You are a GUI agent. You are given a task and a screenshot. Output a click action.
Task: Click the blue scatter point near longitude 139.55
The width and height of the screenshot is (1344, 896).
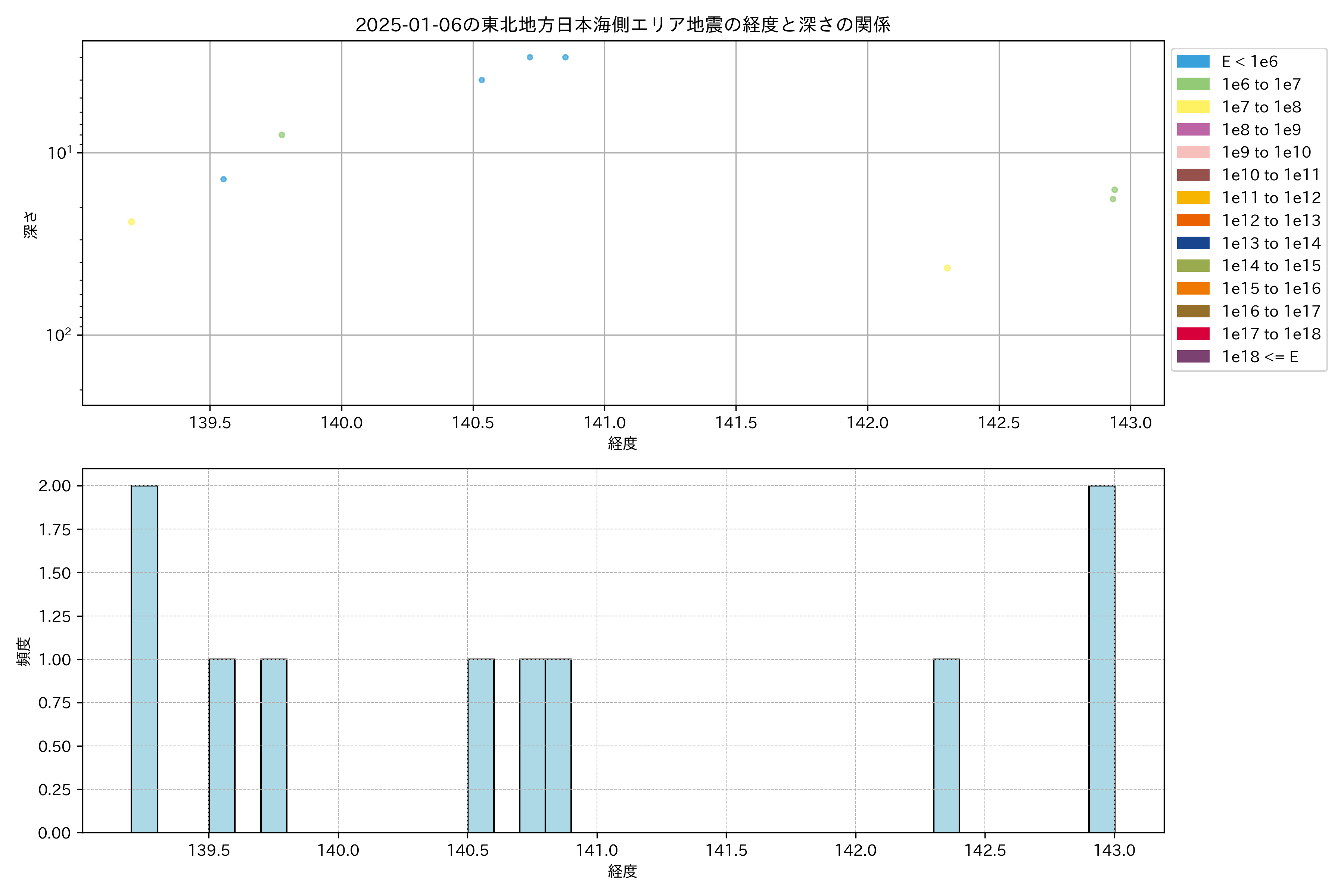223,180
